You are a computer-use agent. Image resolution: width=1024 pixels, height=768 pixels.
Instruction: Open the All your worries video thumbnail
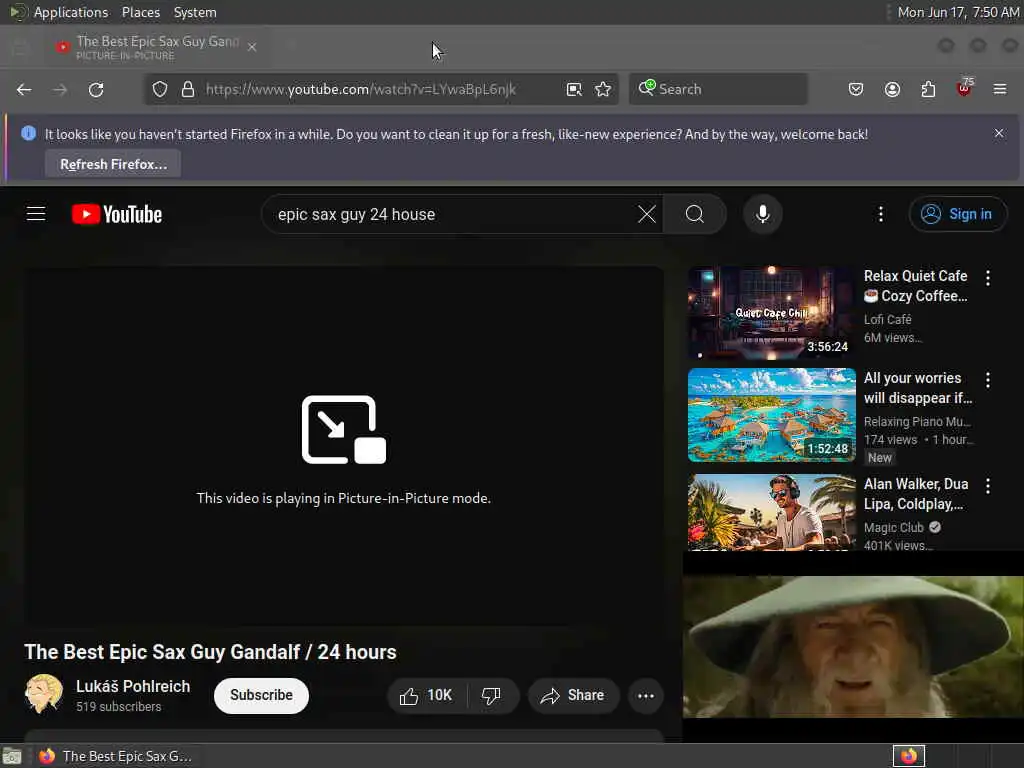click(x=771, y=415)
